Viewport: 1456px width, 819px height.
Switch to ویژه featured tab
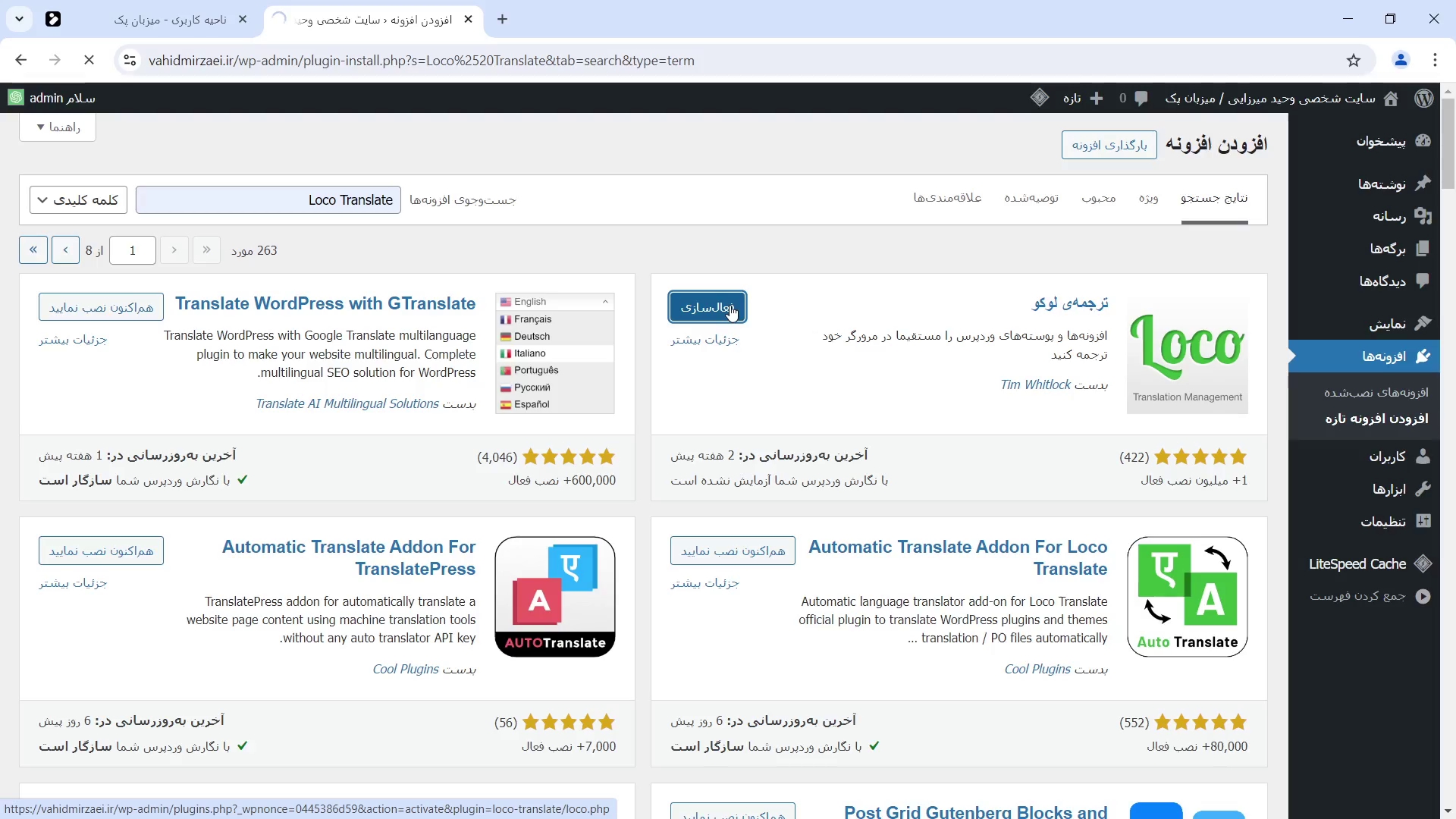pyautogui.click(x=1148, y=197)
